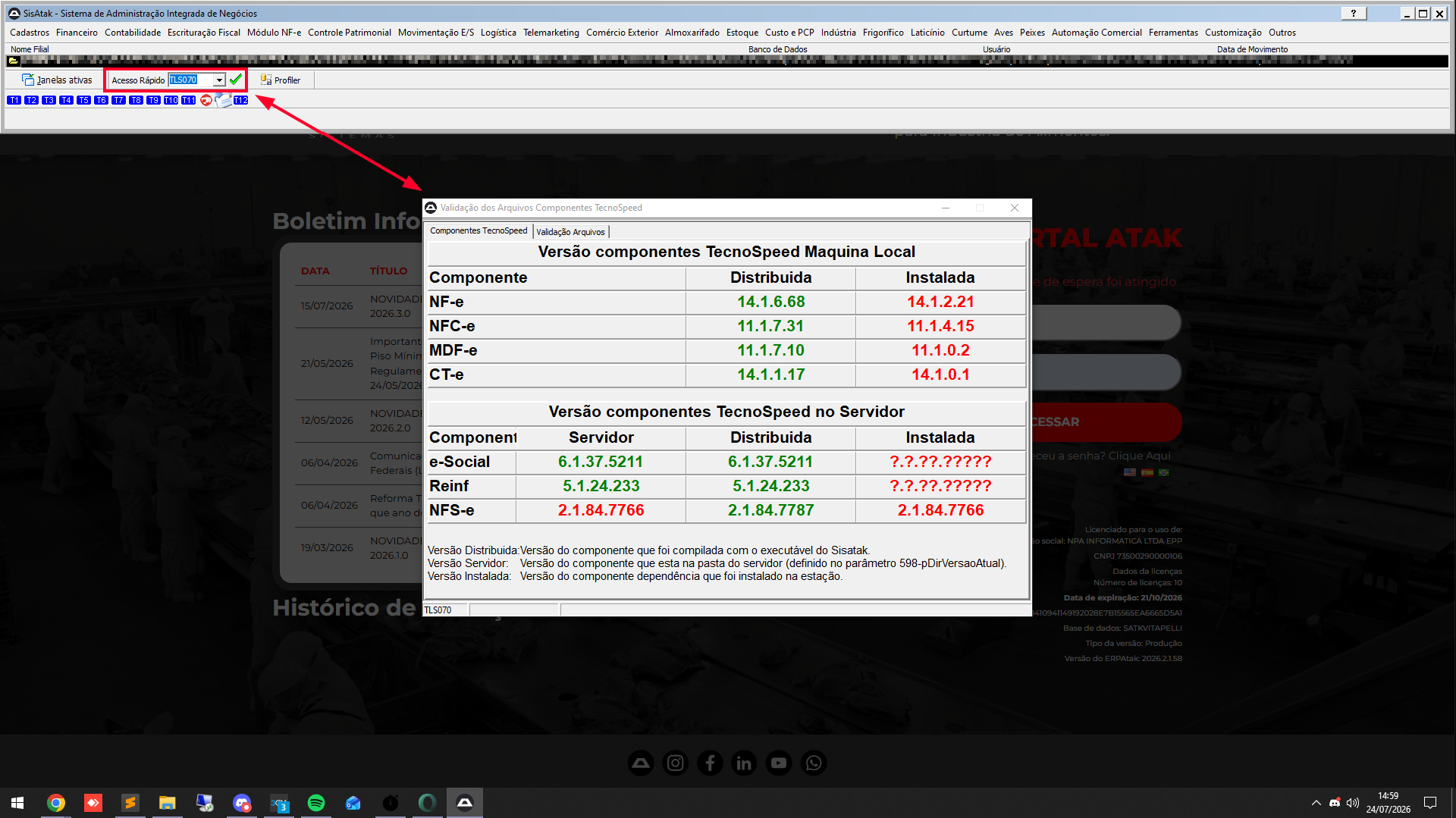Minimize the Validação dos Arquivos dialog
This screenshot has height=818, width=1456.
[x=946, y=208]
